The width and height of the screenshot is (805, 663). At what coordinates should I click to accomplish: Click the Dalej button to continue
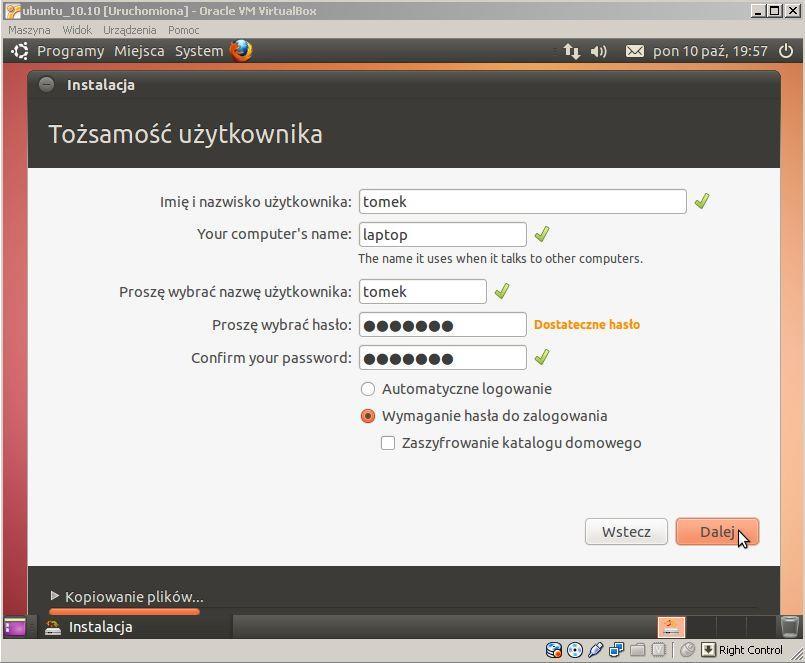[717, 532]
